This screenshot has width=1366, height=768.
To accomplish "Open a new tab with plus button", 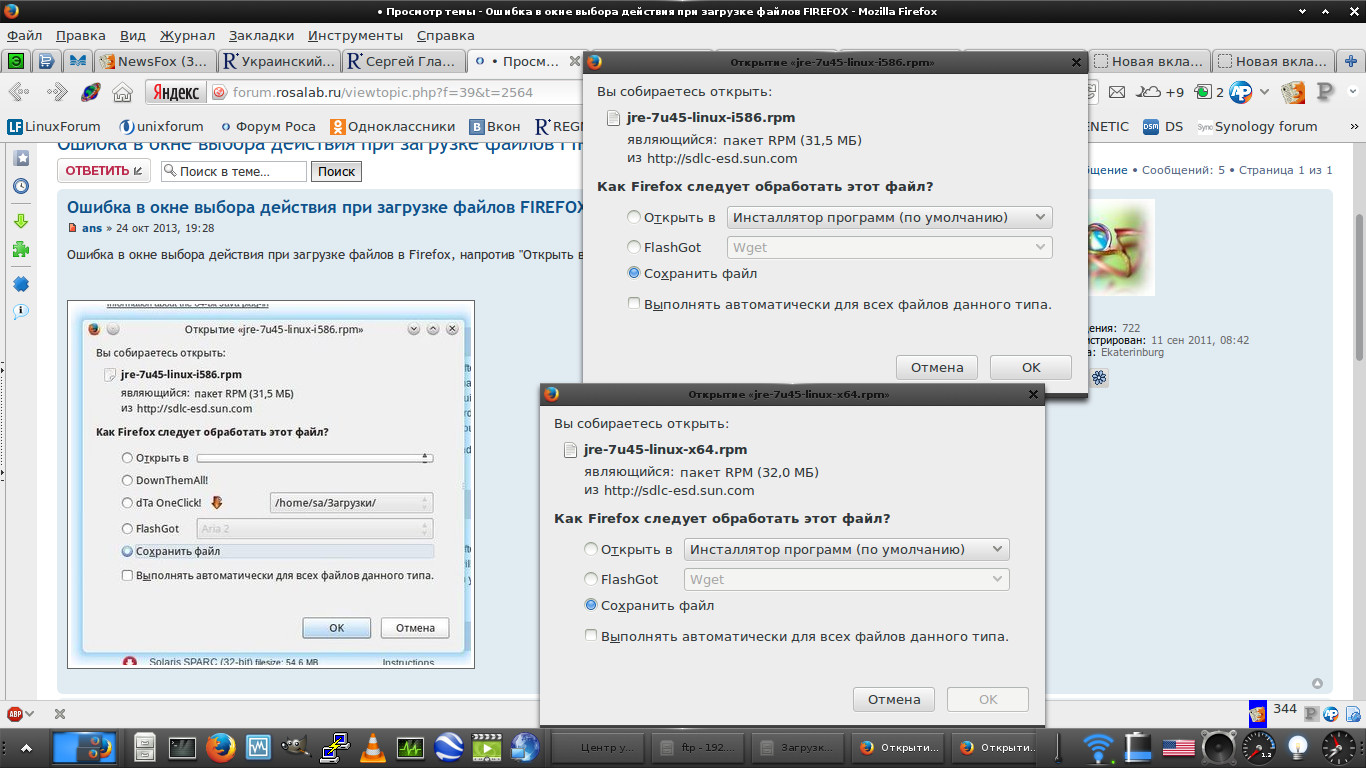I will click(1351, 61).
